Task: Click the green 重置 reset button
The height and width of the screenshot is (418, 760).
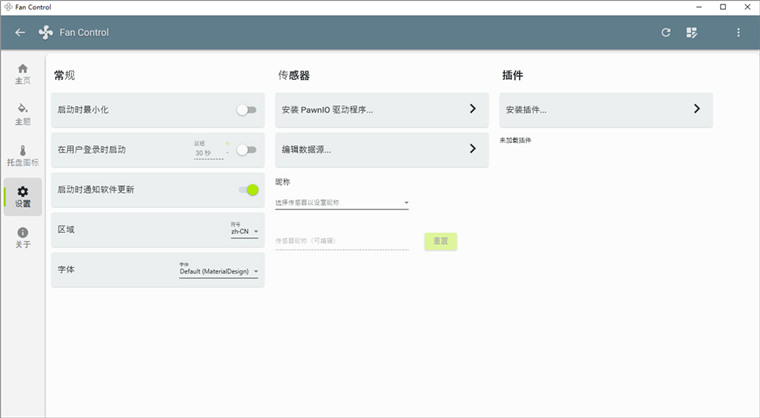Action: [441, 241]
